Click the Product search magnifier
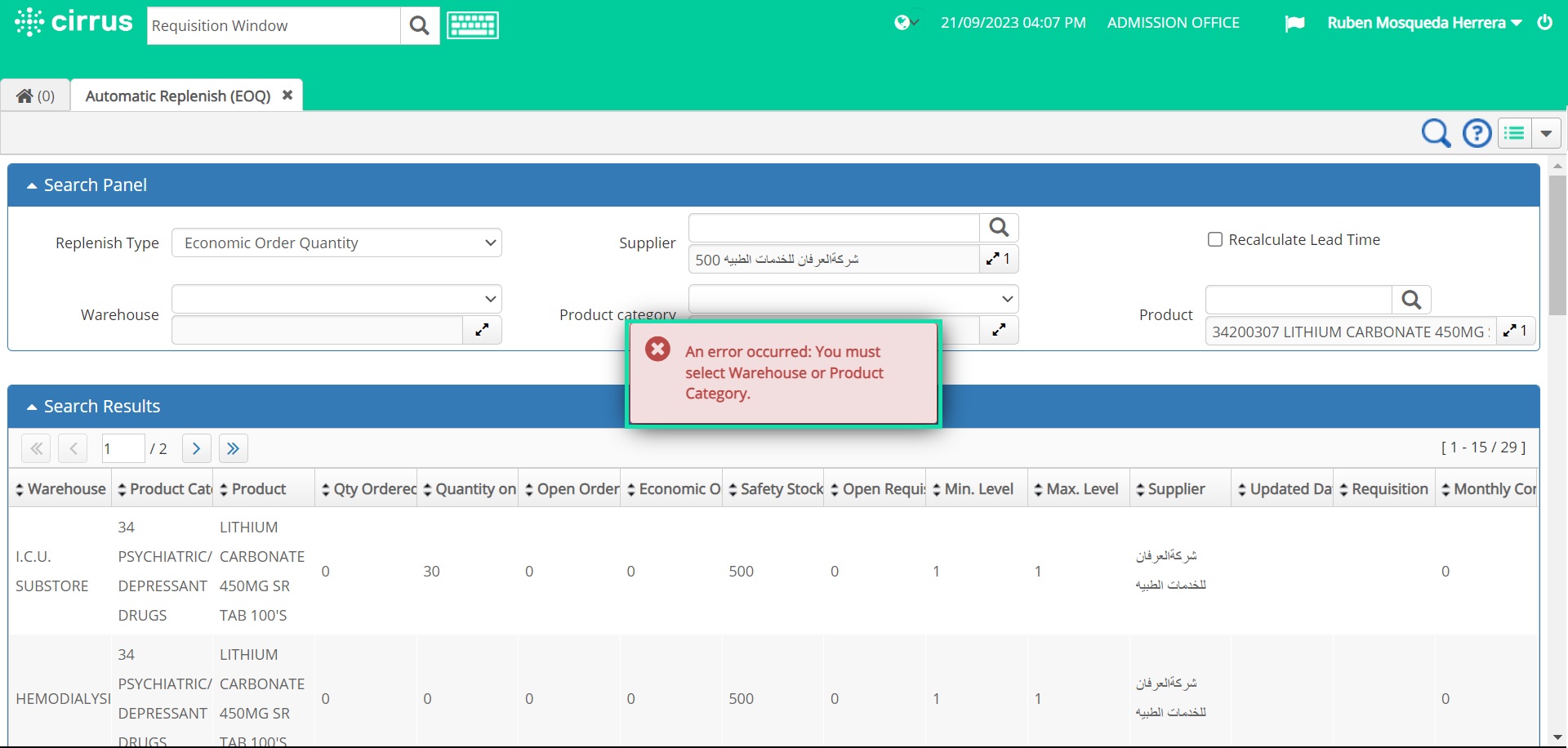This screenshot has height=748, width=1568. 1412,300
